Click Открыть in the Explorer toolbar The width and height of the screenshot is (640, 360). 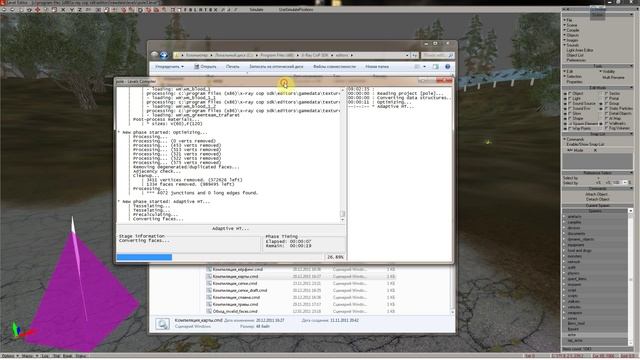coord(205,67)
